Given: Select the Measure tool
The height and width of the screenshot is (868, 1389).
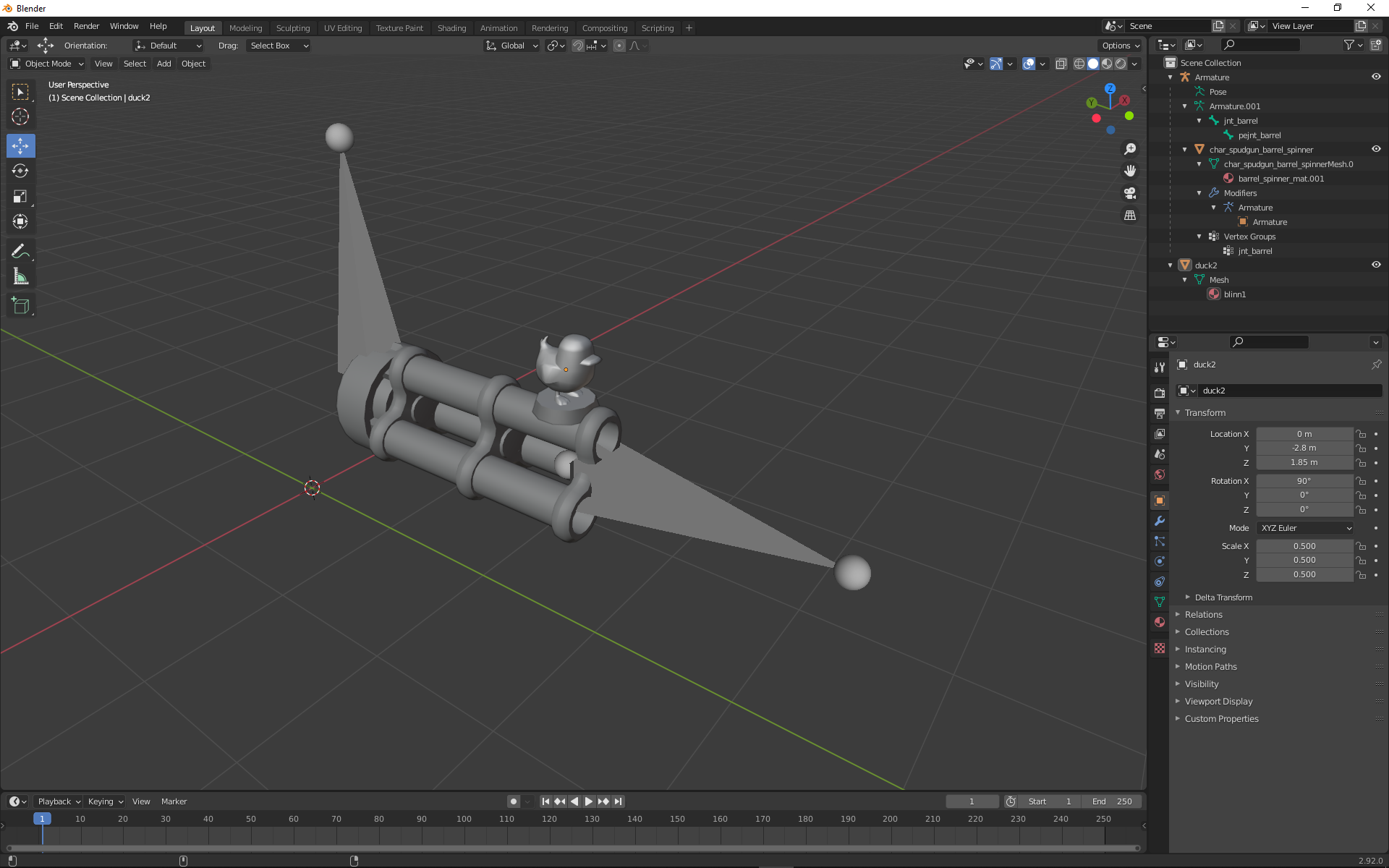Looking at the screenshot, I should 20,276.
